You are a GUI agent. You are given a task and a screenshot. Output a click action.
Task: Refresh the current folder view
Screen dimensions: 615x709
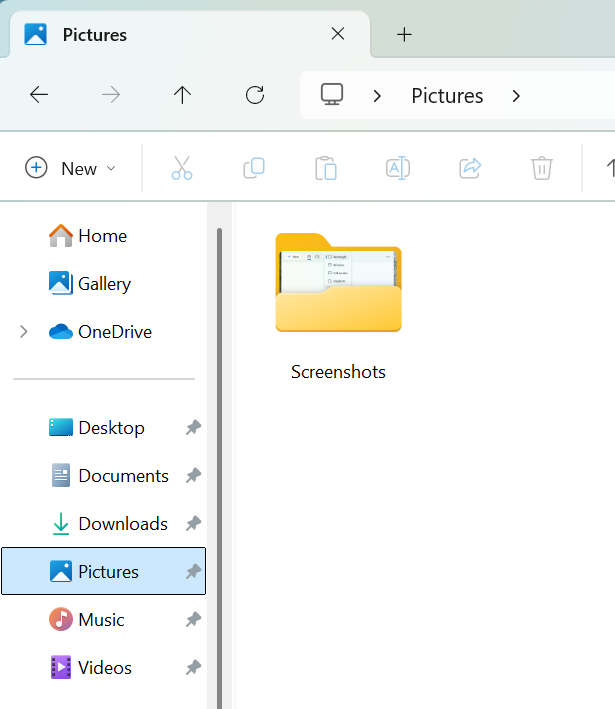pyautogui.click(x=255, y=95)
